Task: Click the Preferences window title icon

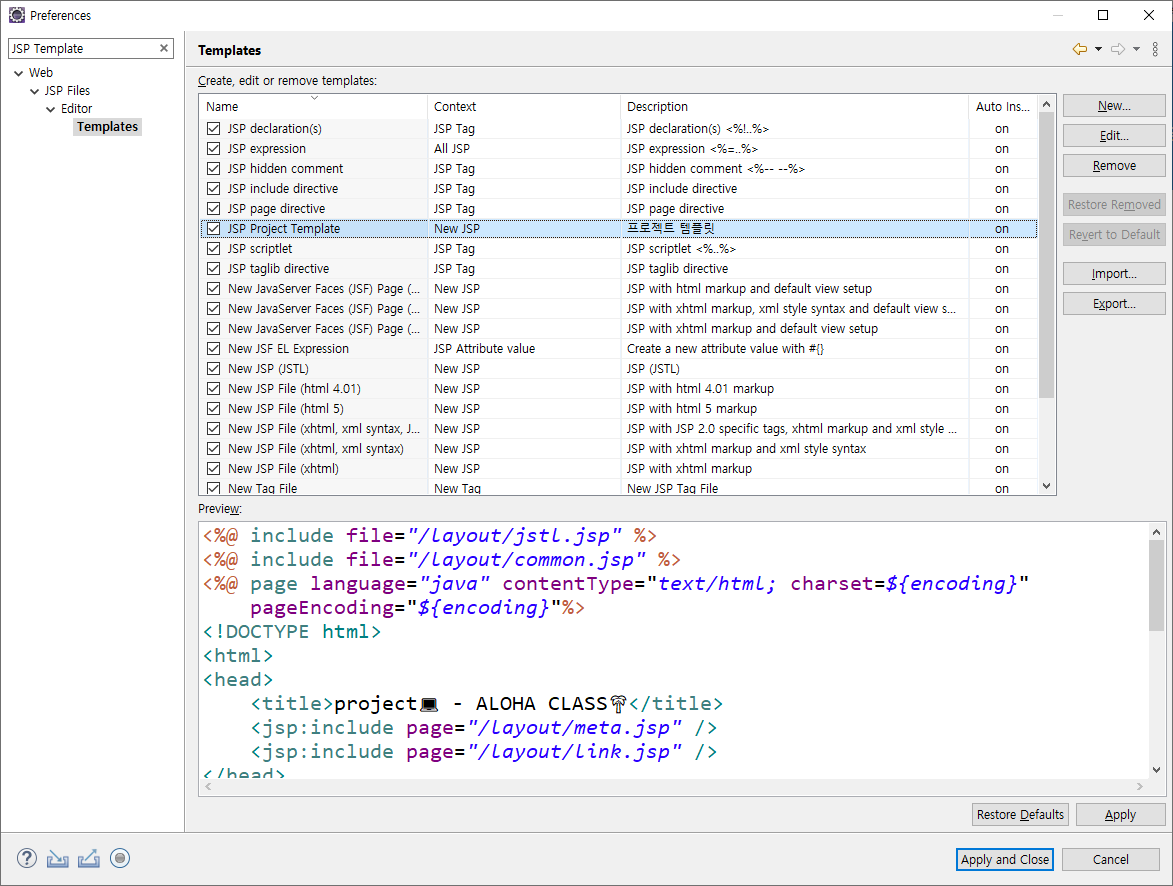Action: click(x=16, y=15)
